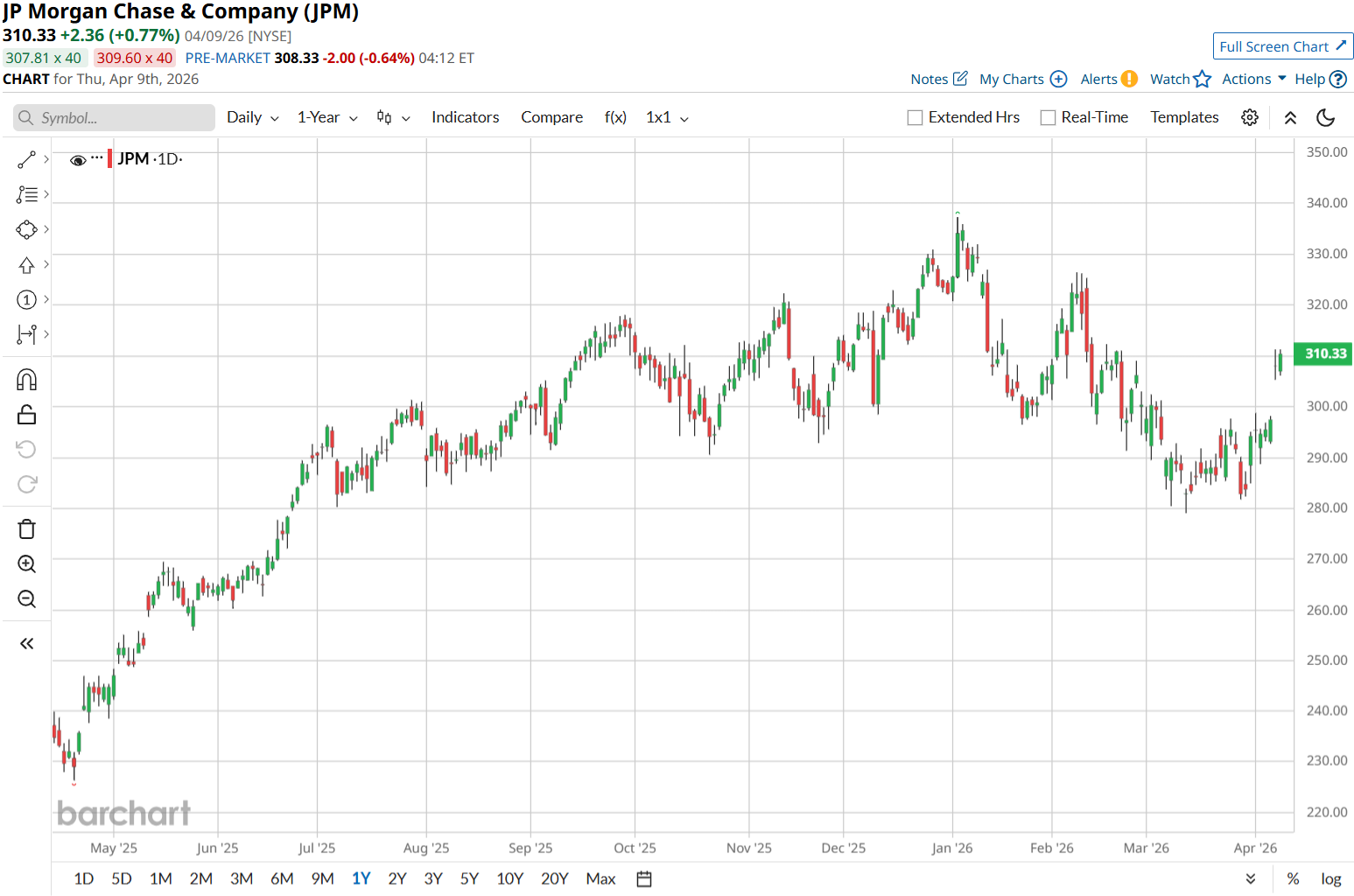This screenshot has width=1354, height=896.
Task: Hide the JPM series with eye icon
Action: (x=78, y=160)
